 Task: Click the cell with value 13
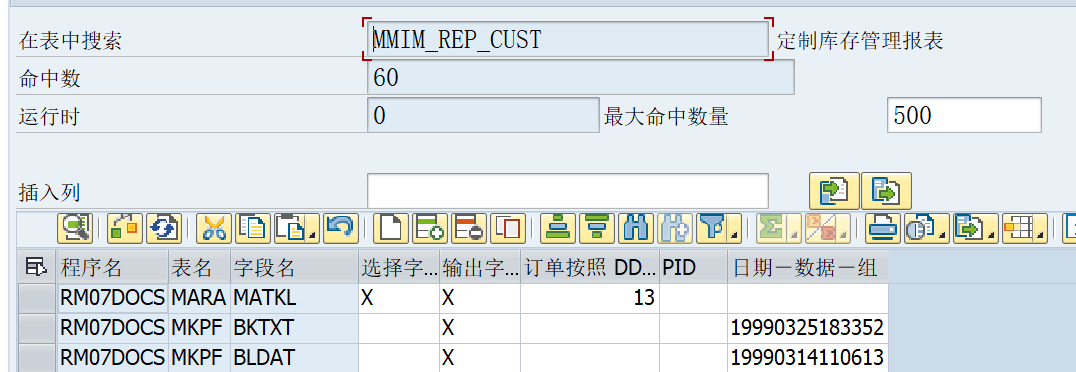coord(589,298)
